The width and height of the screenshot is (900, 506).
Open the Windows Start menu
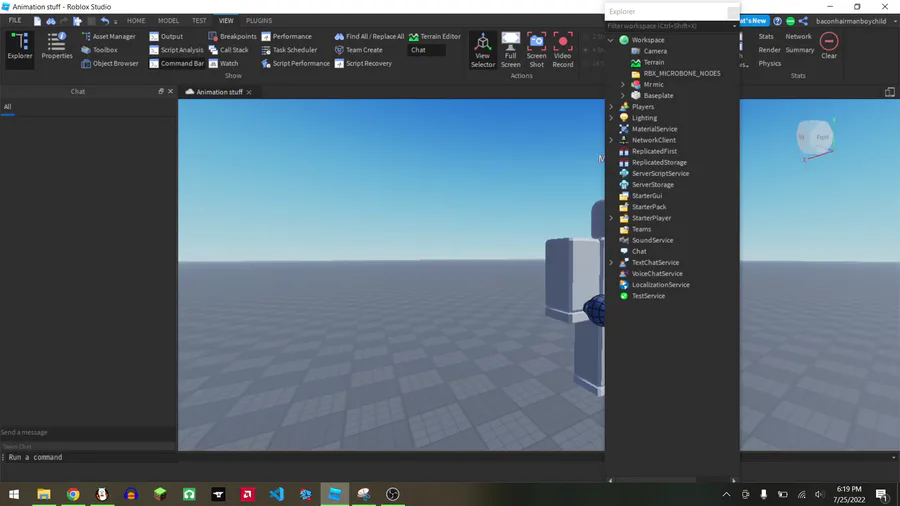point(14,494)
